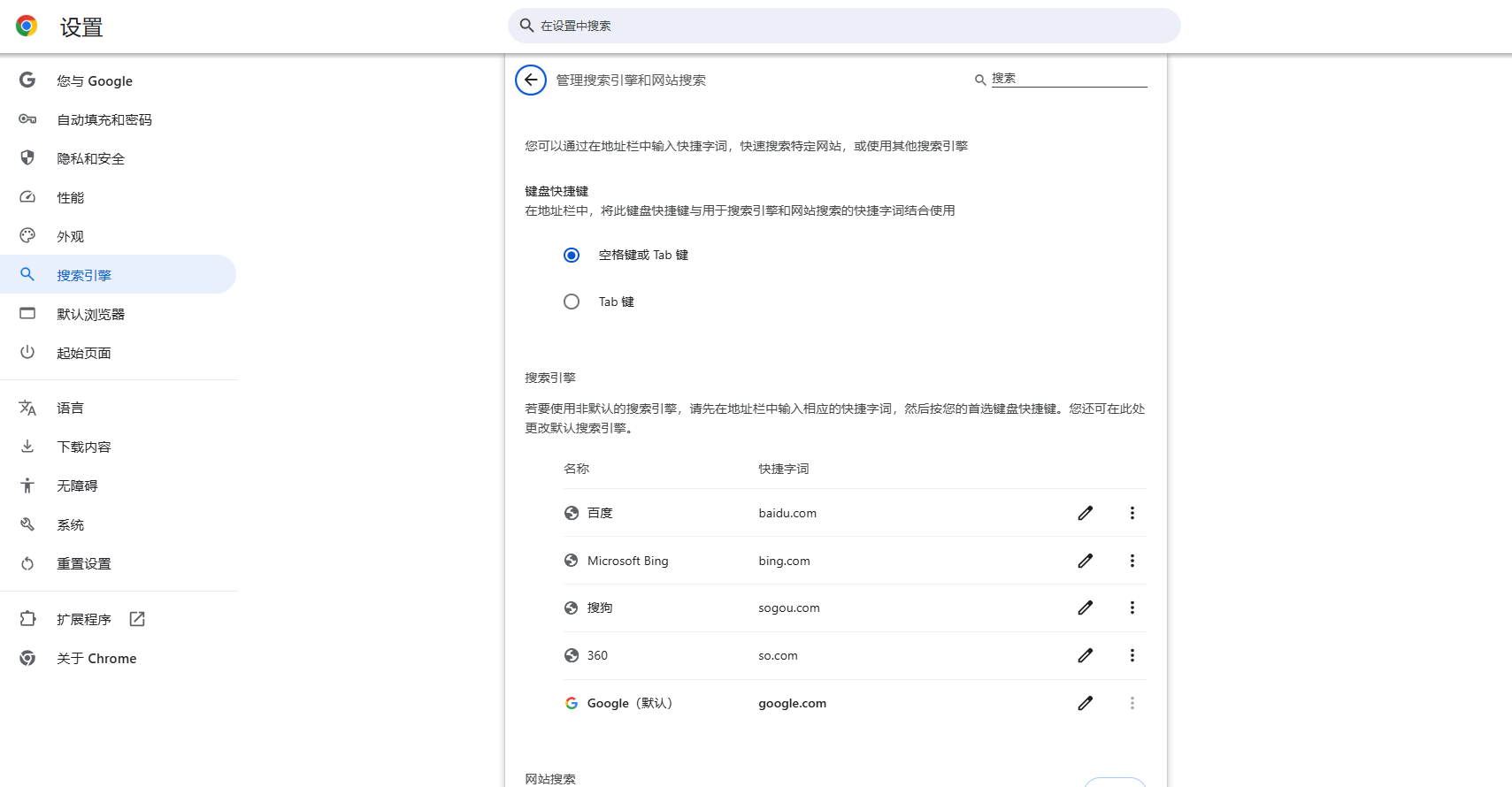Click the key icon for autofill and passwords
The height and width of the screenshot is (787, 1512).
[27, 118]
